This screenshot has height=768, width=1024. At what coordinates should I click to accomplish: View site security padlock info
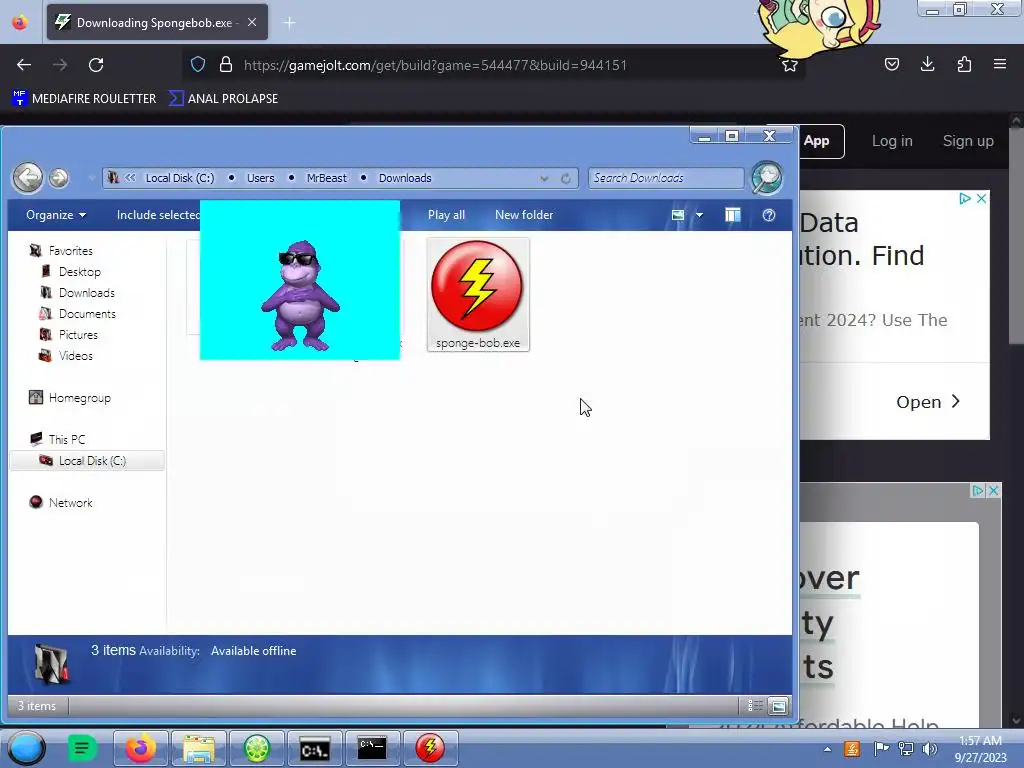[x=226, y=64]
